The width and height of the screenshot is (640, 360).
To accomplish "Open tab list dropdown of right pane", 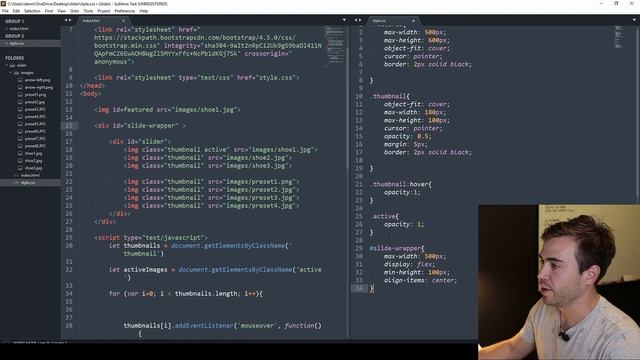I will coord(634,20).
